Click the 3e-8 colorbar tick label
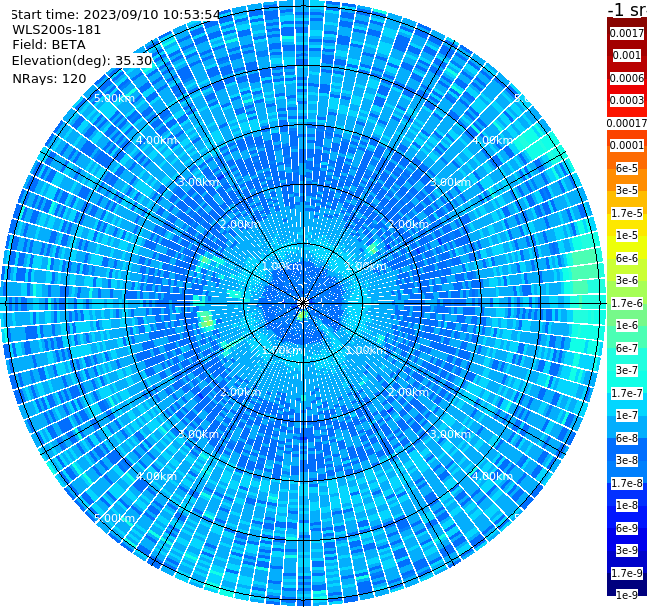The width and height of the screenshot is (647, 607). (x=627, y=460)
